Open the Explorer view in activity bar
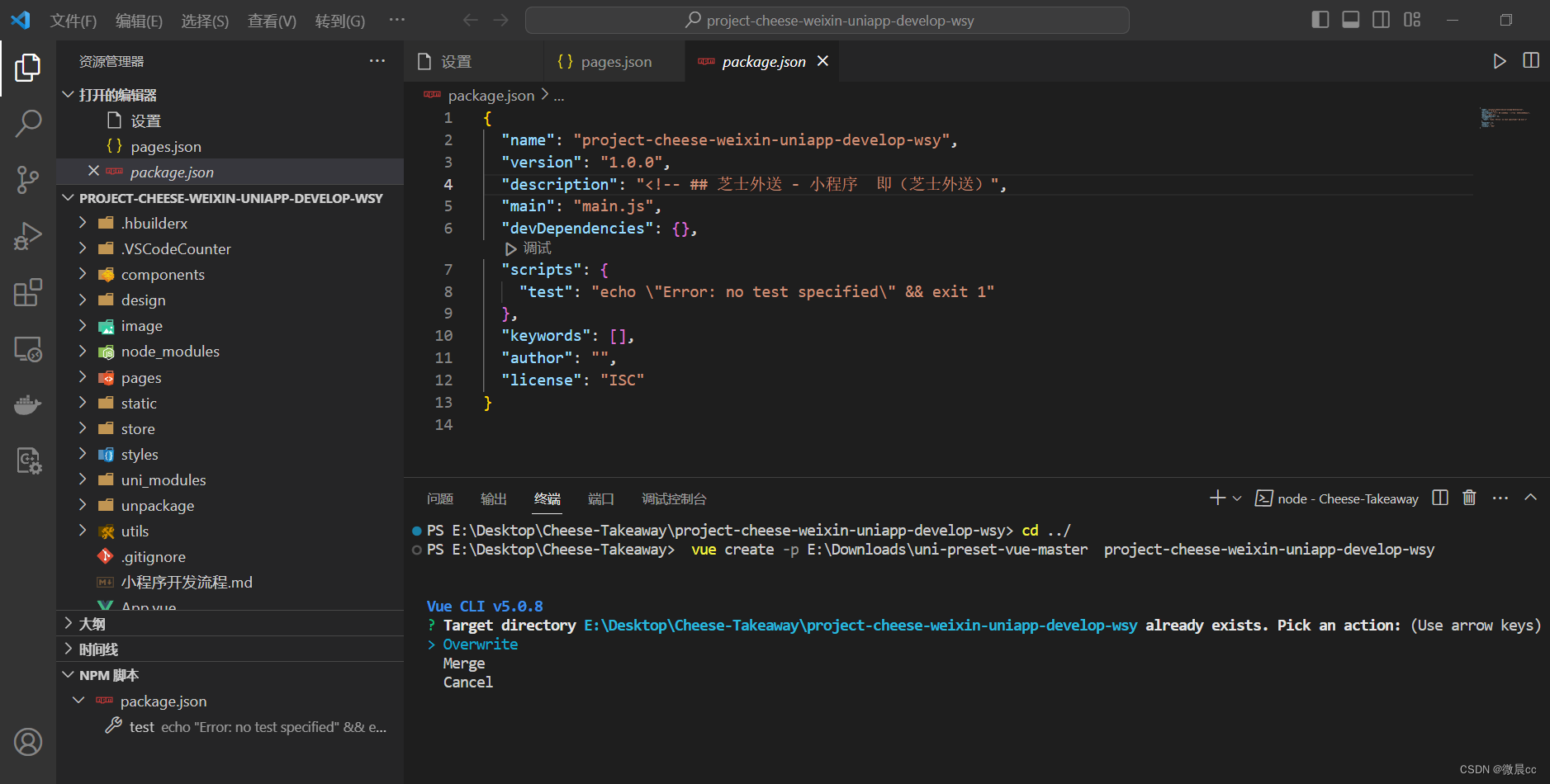The width and height of the screenshot is (1550, 784). click(28, 68)
